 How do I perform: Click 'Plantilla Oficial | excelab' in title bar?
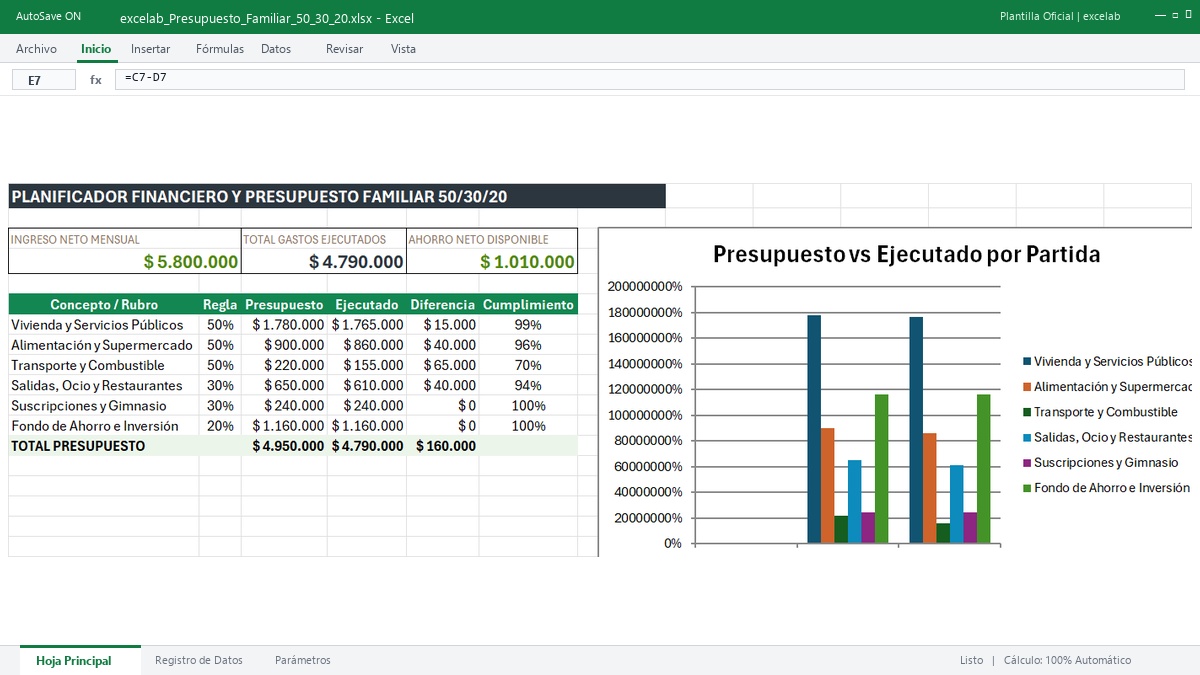1060,17
